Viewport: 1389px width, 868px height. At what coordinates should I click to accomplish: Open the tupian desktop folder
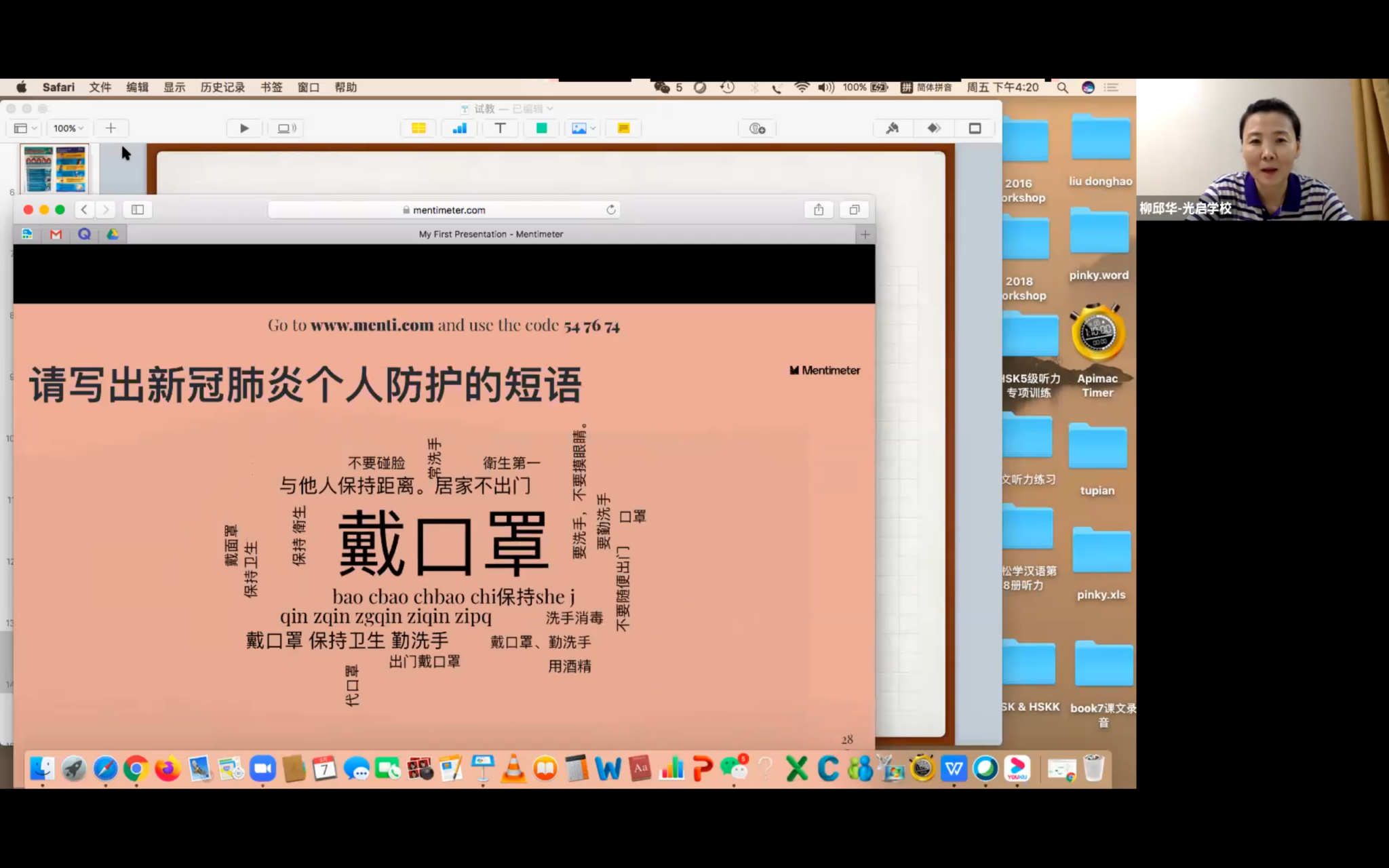tap(1097, 459)
